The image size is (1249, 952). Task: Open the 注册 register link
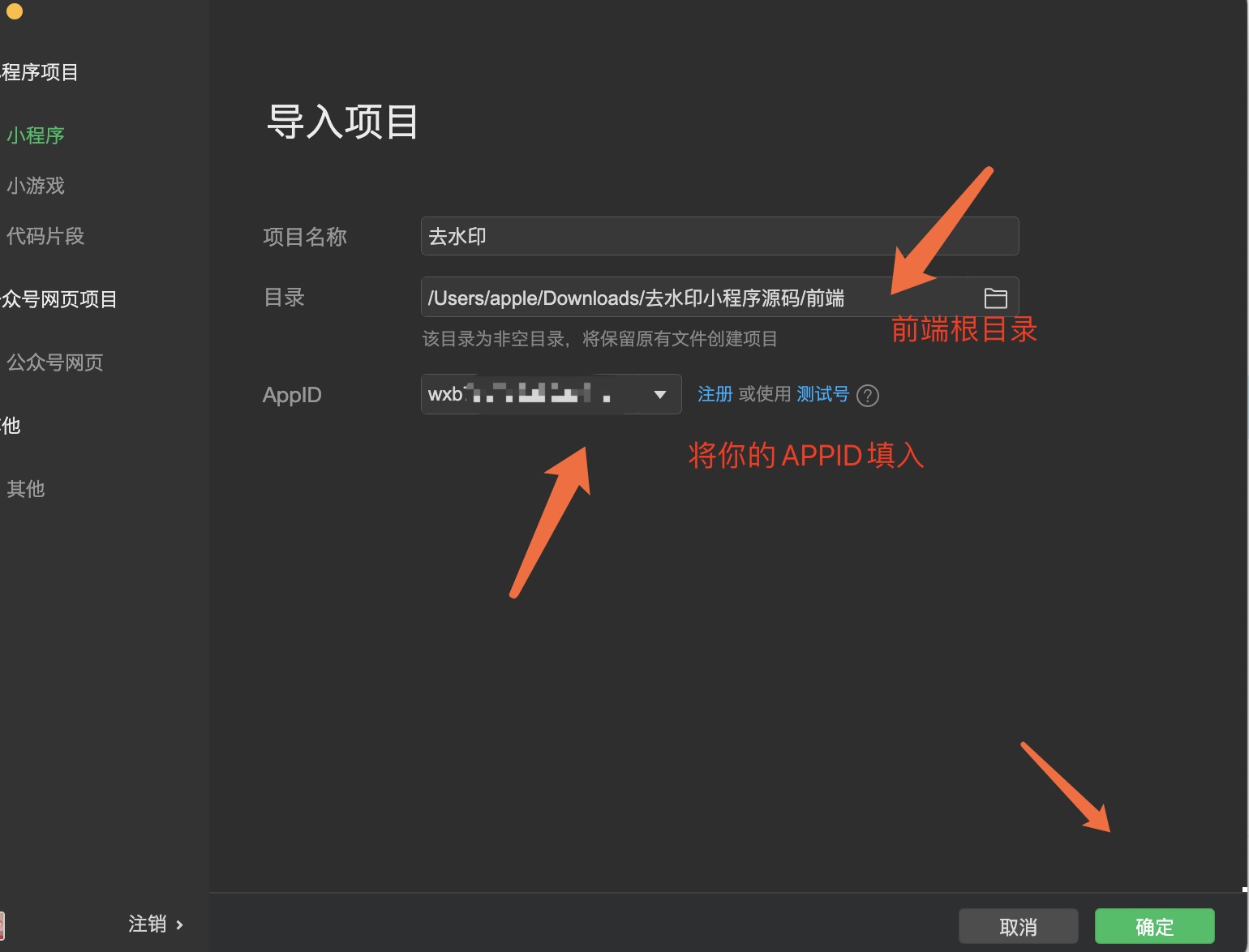(x=715, y=394)
